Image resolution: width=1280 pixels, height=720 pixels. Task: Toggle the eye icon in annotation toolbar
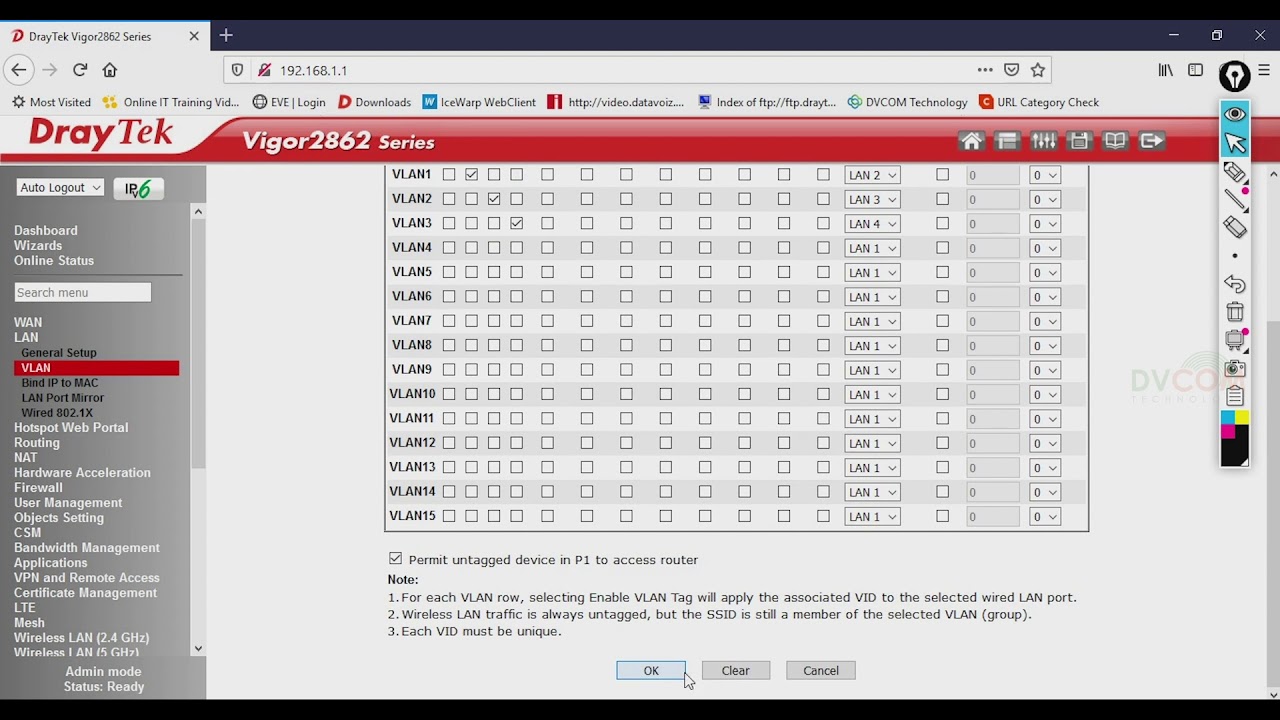[x=1235, y=114]
